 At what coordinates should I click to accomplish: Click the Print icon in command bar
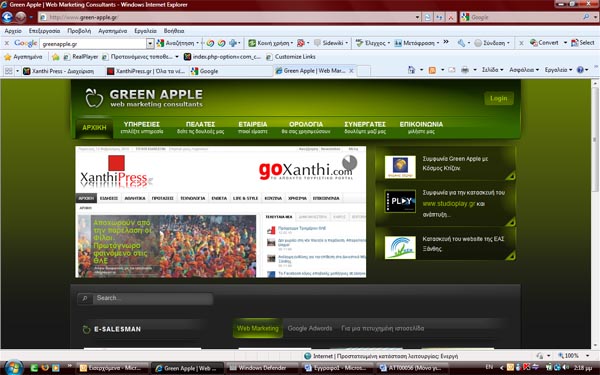pos(465,70)
